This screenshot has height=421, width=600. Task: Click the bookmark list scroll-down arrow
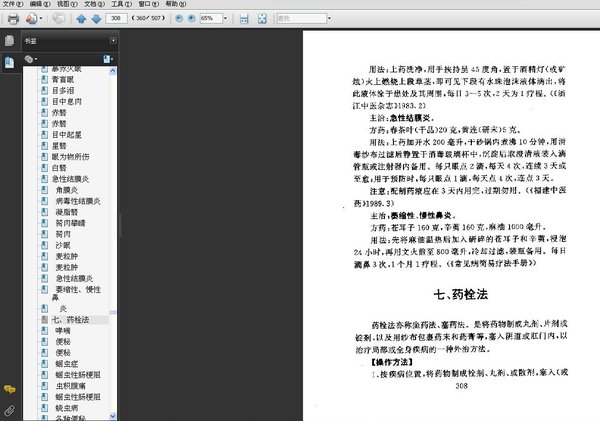pos(113,416)
